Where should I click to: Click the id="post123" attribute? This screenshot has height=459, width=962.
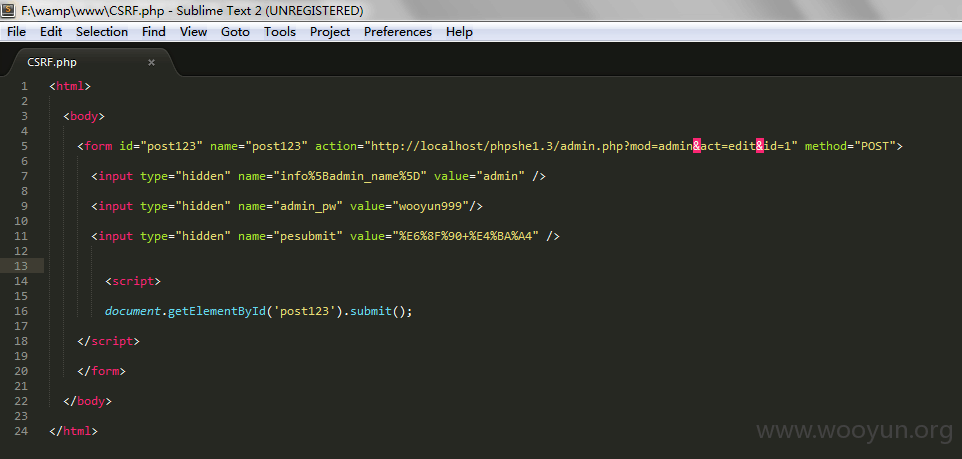[161, 146]
